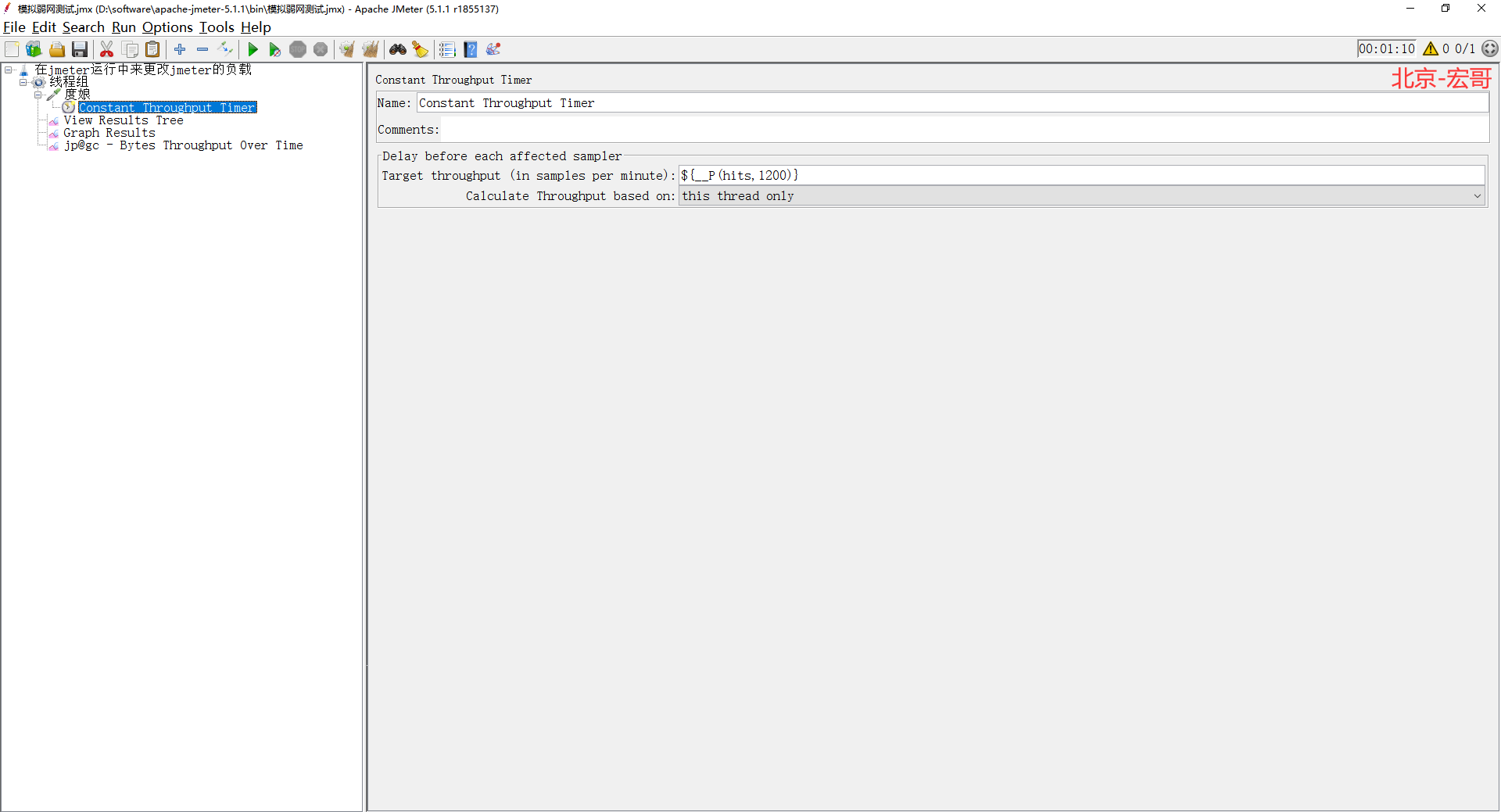Create a new test plan icon
The width and height of the screenshot is (1501, 812).
(12, 49)
